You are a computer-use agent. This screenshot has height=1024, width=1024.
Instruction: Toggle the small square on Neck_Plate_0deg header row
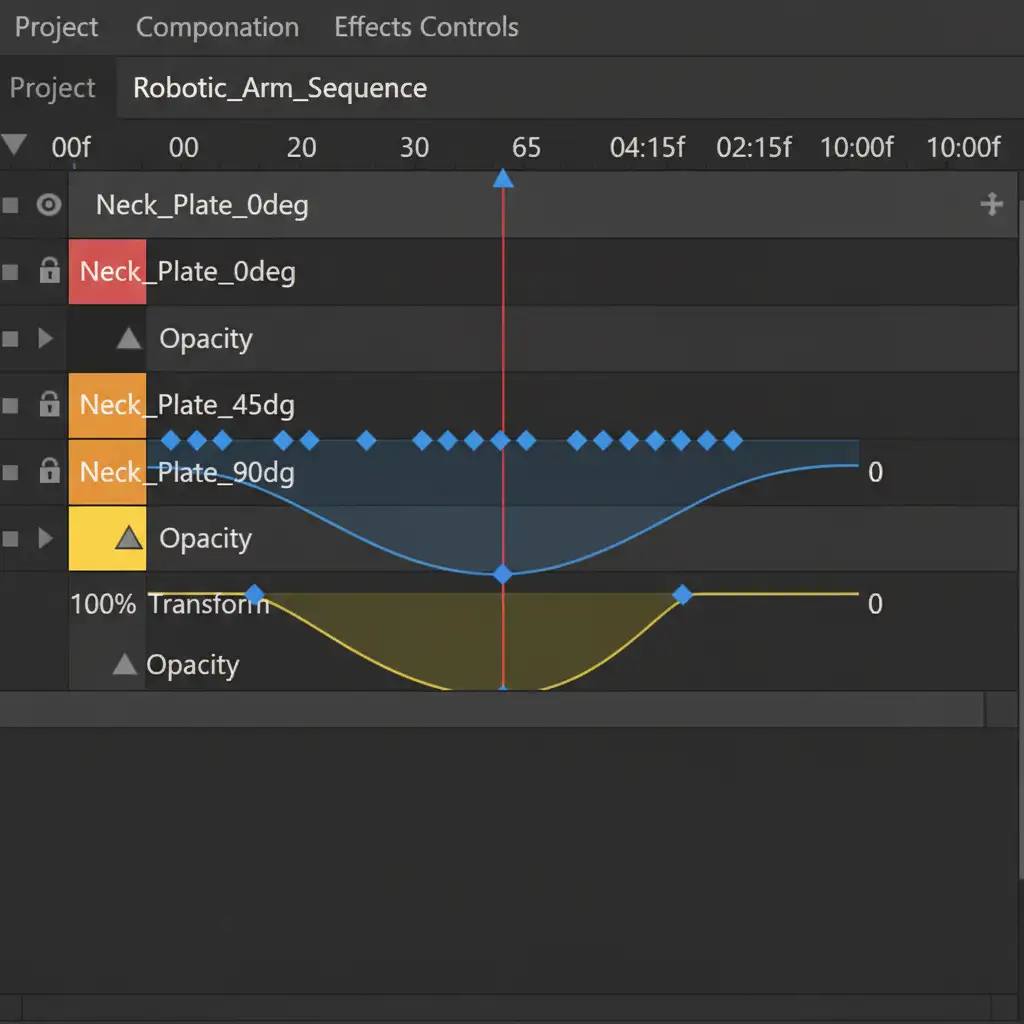tap(11, 205)
